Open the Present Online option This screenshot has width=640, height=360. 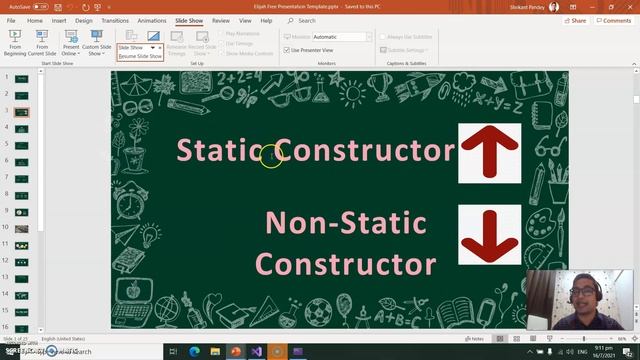click(71, 42)
